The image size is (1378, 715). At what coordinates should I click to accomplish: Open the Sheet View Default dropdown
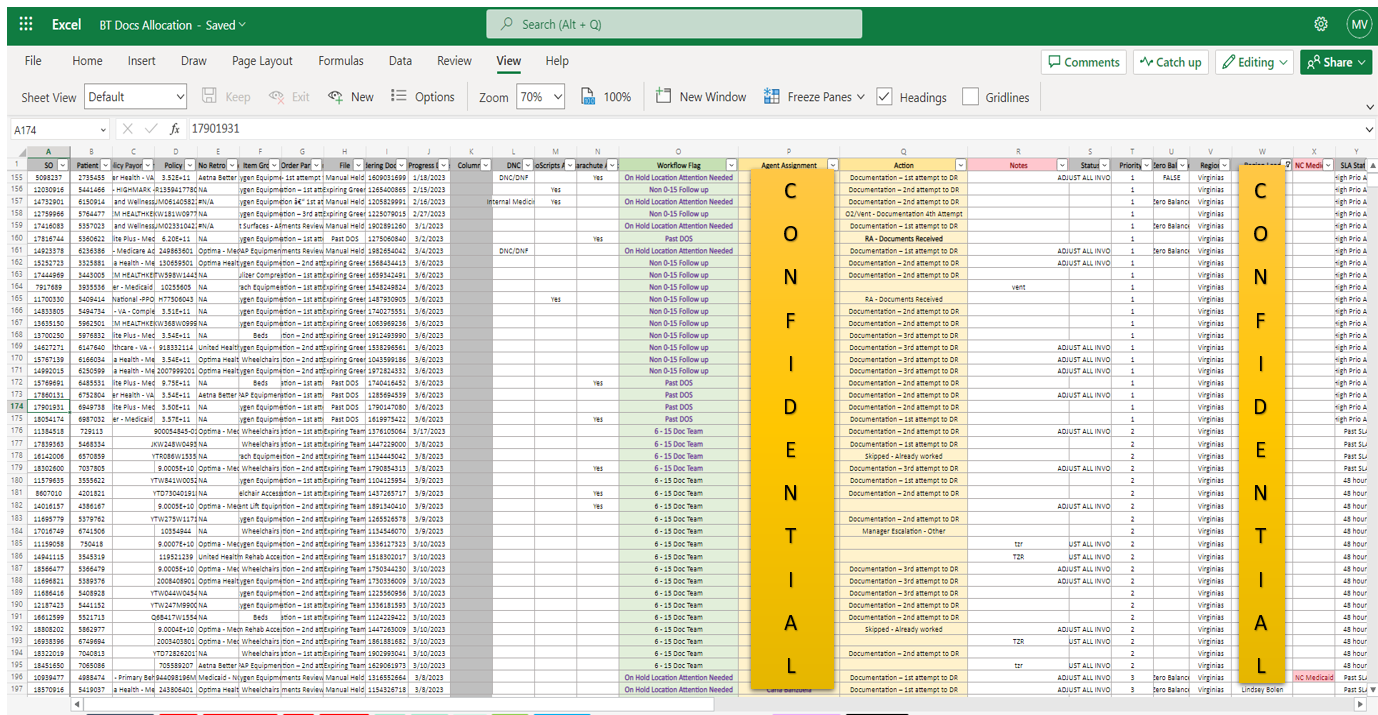[x=136, y=97]
